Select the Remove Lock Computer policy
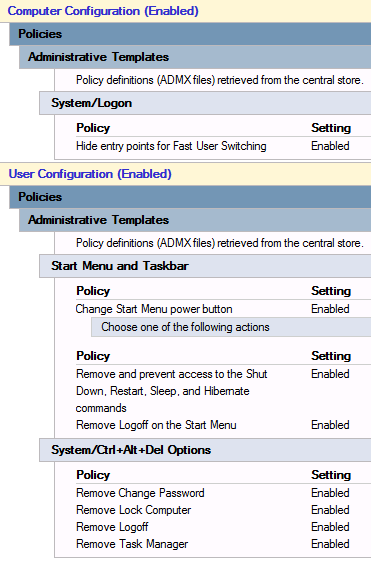 click(134, 510)
